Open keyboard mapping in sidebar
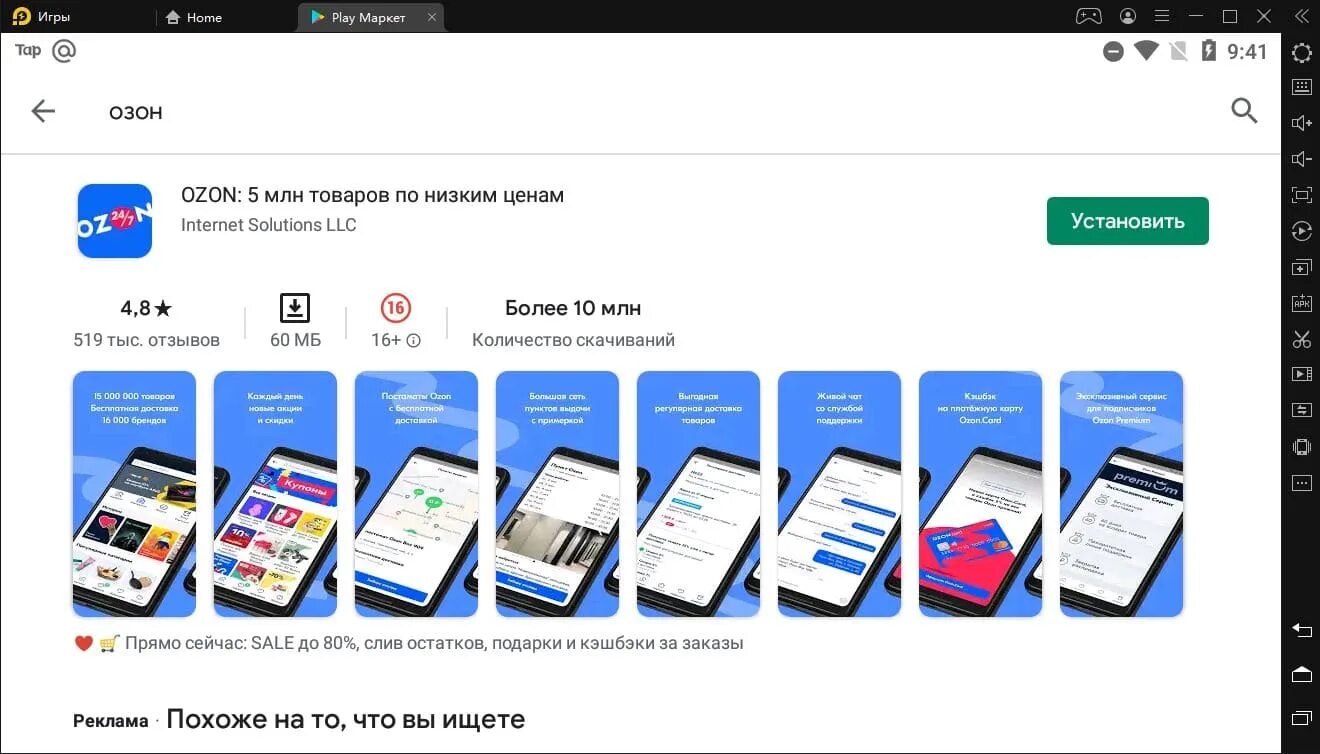The height and width of the screenshot is (754, 1320). click(x=1301, y=87)
